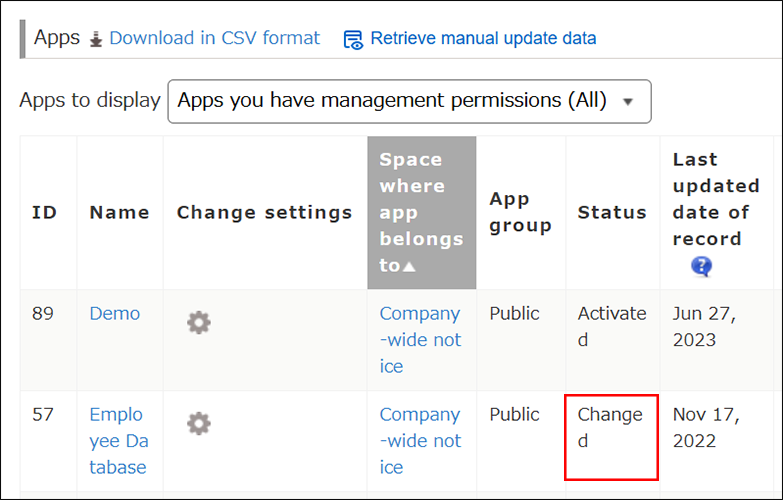Open Company-wide notice space in the Demo row
The width and height of the screenshot is (783, 500).
(420, 340)
